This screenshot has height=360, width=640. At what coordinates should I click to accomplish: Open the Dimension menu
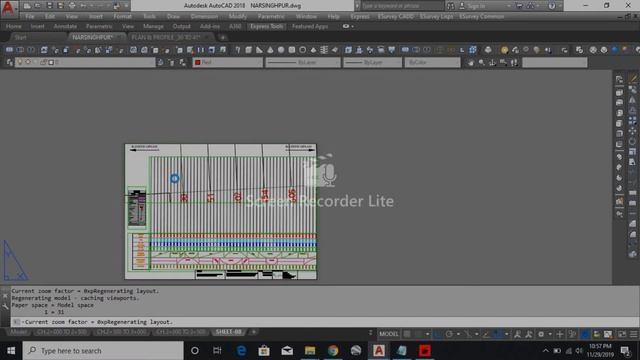[204, 16]
